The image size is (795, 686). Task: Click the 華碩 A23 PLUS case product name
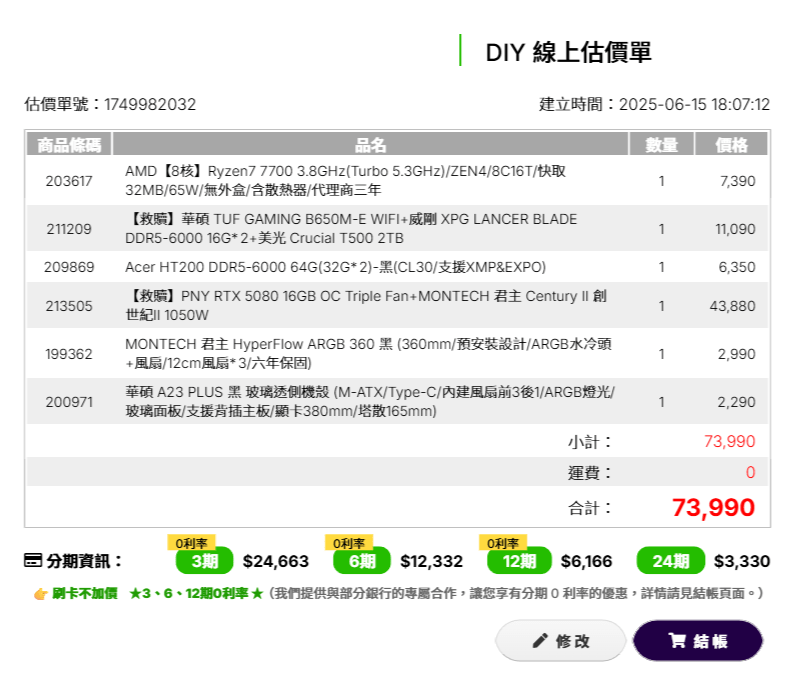pyautogui.click(x=370, y=402)
